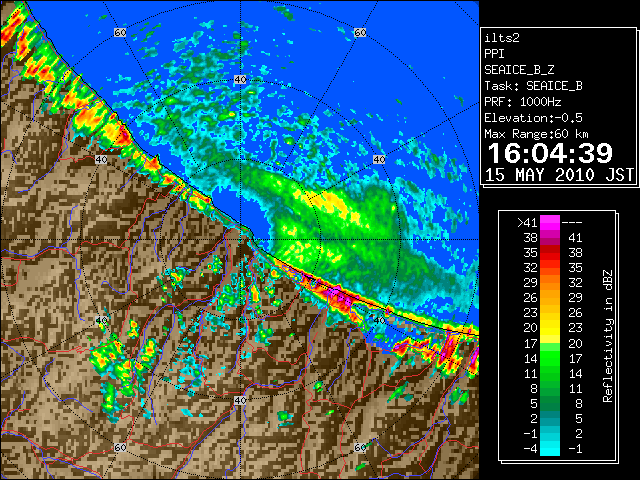Screen dimensions: 640x480
Task: Click the southwest '60' range ring label
Action: click(120, 448)
